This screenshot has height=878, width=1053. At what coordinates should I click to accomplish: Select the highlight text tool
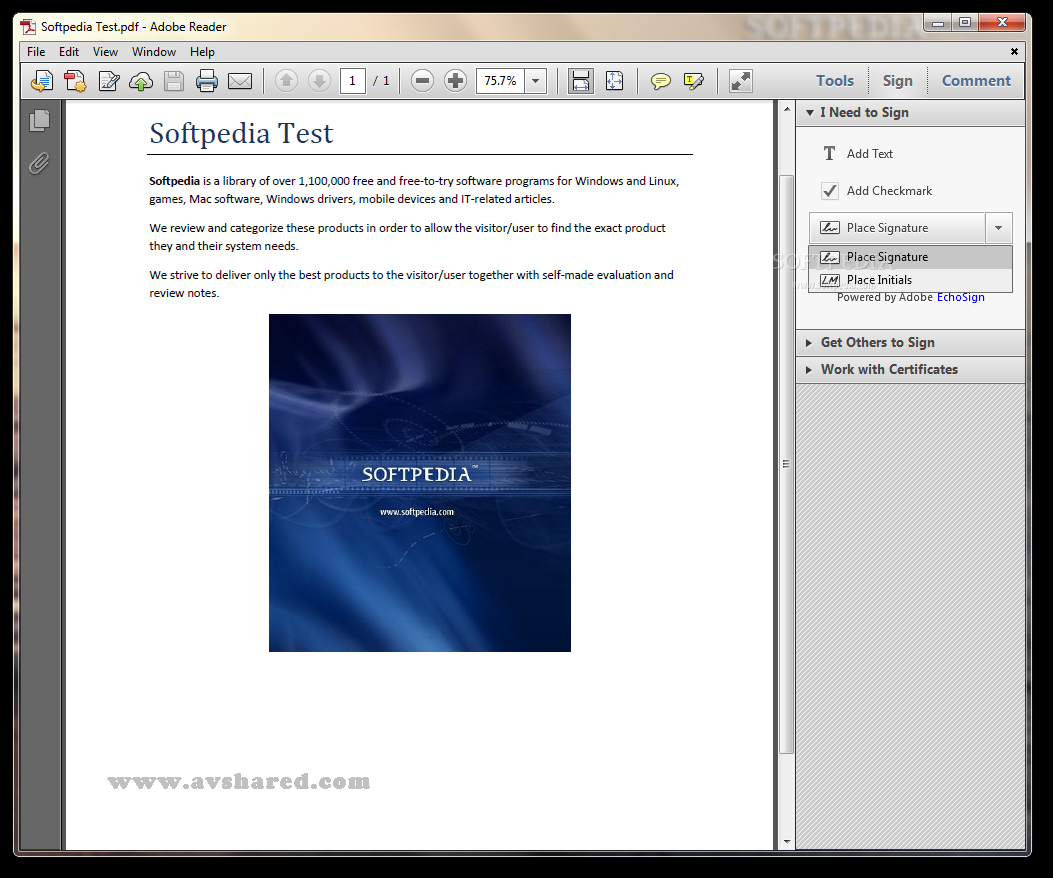694,81
